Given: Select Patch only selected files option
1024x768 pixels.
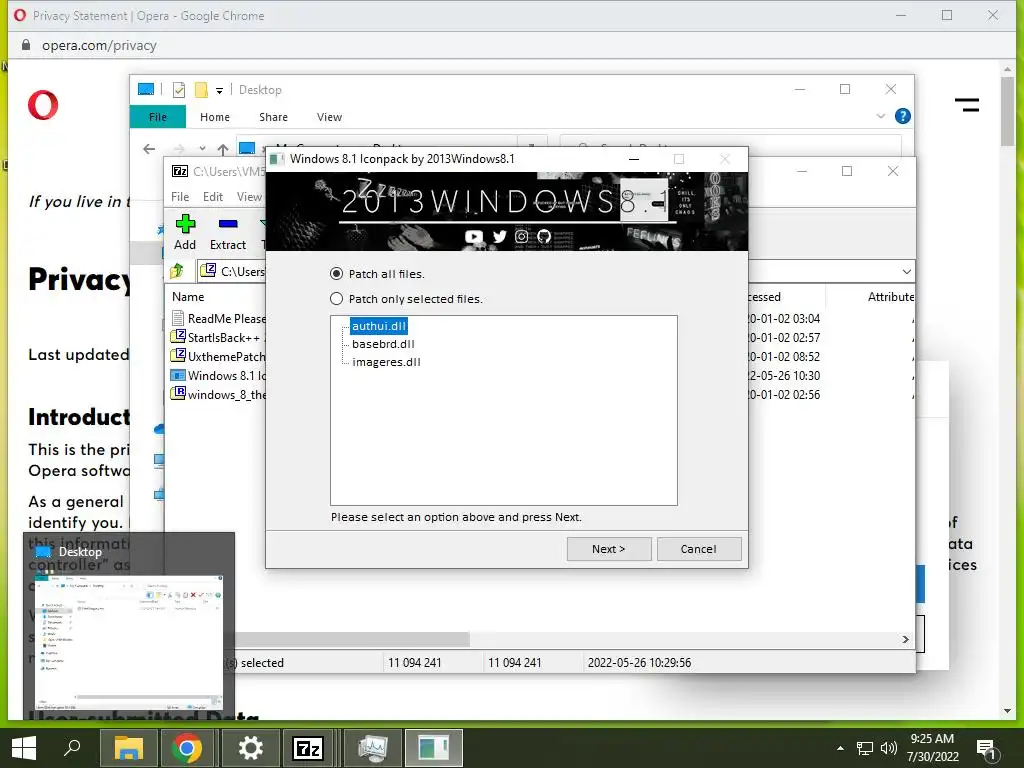Looking at the screenshot, I should click(x=406, y=298).
